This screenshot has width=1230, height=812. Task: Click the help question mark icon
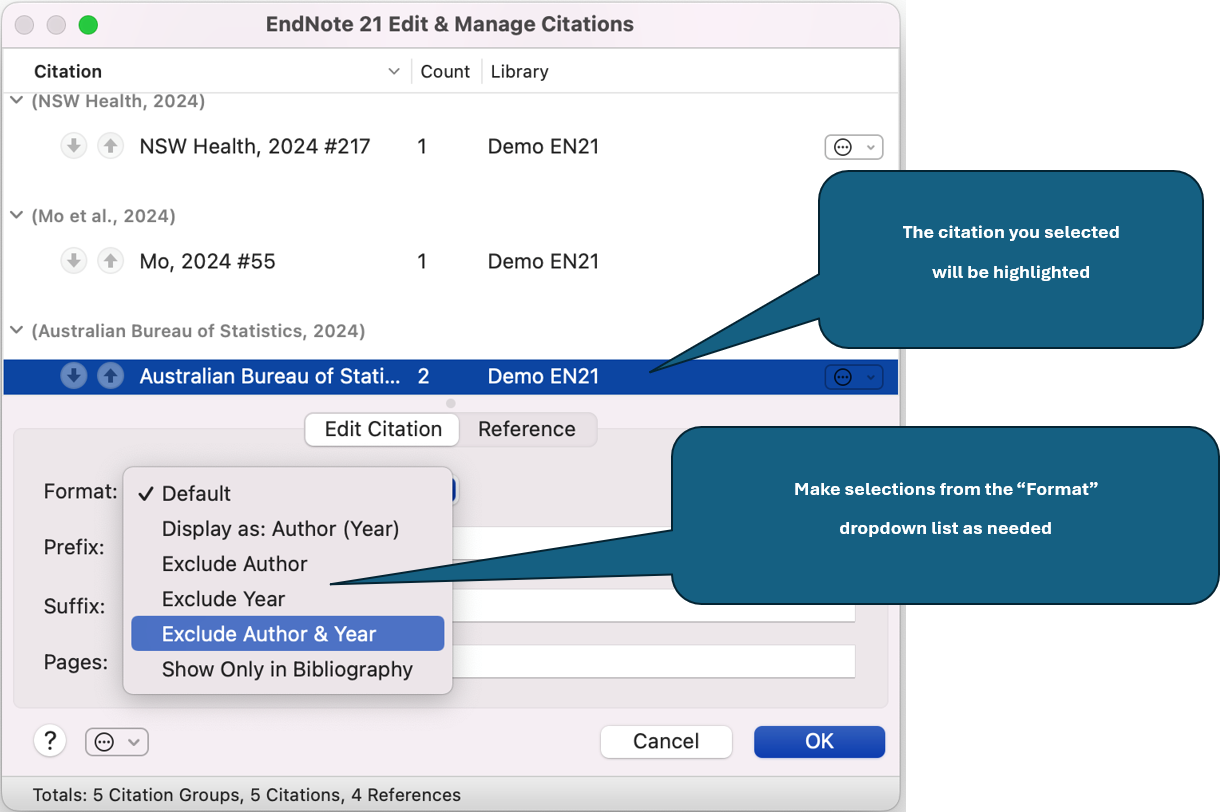pos(50,741)
